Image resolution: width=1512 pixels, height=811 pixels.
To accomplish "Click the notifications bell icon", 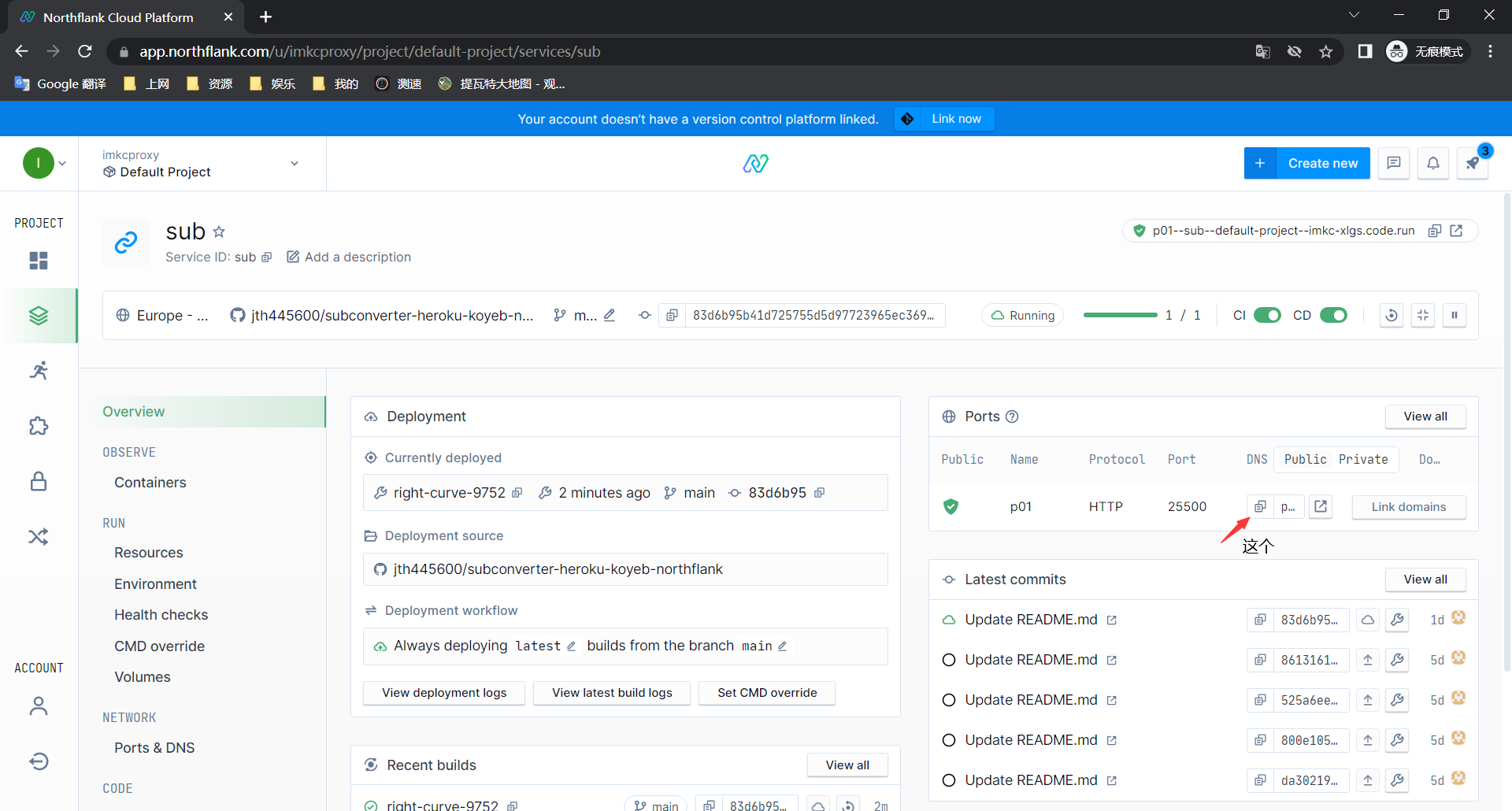I will [x=1432, y=163].
